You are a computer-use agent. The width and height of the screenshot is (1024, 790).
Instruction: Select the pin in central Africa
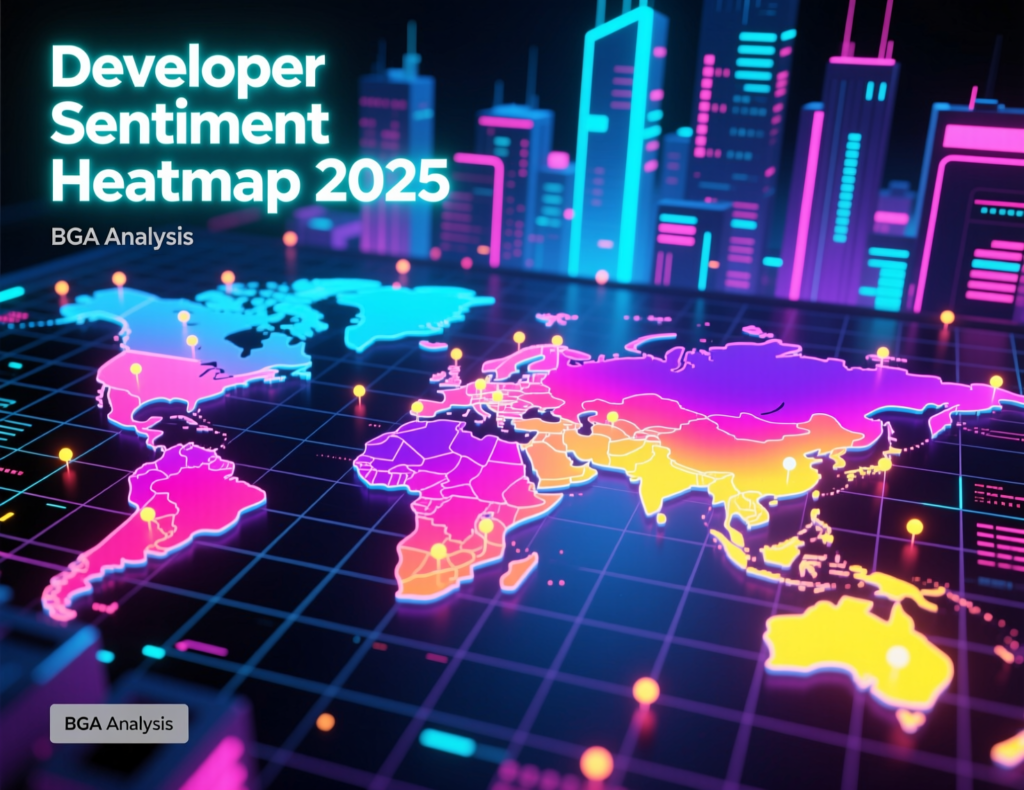pyautogui.click(x=487, y=525)
